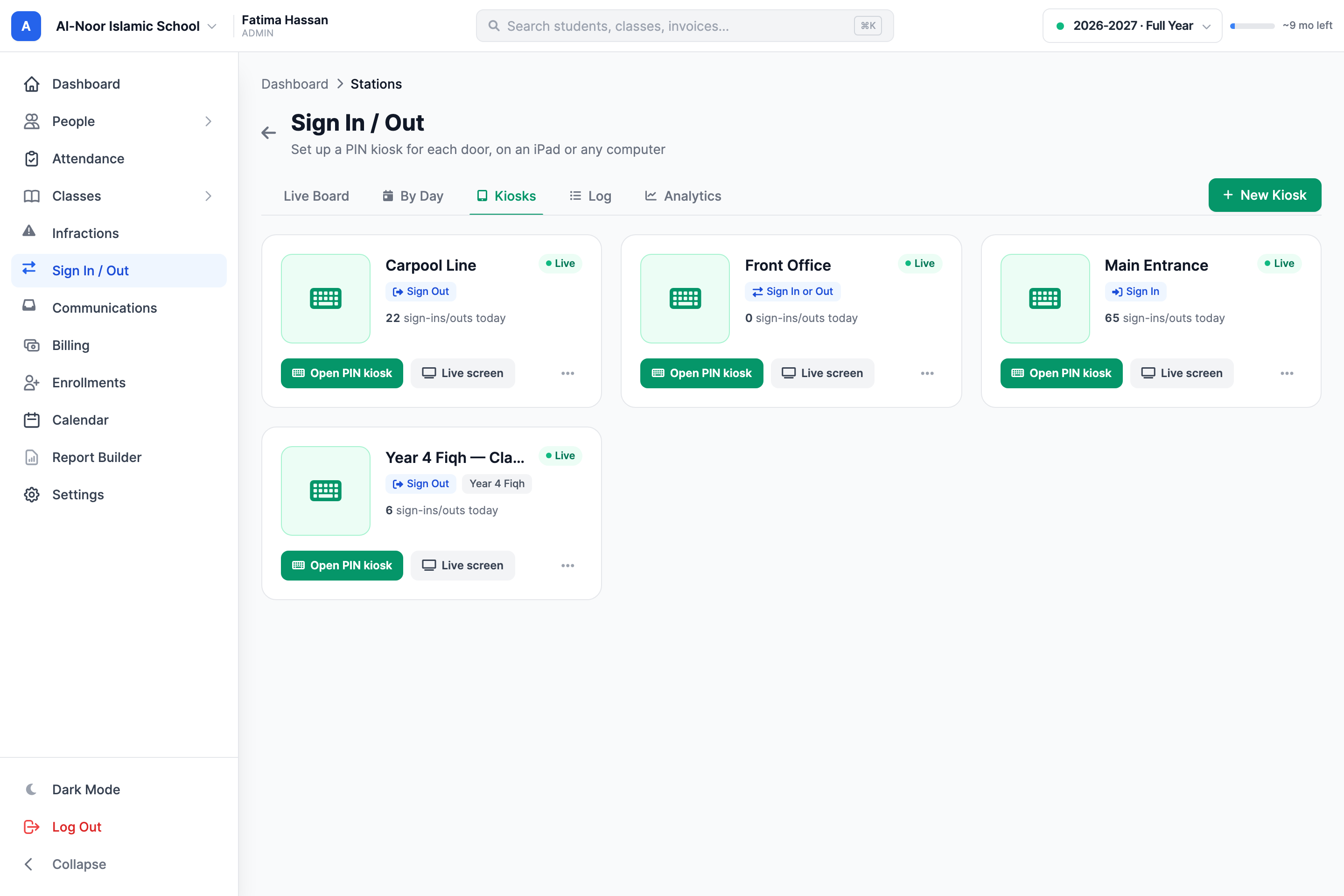Open Calendar icon in sidebar
The width and height of the screenshot is (1344, 896).
(x=31, y=420)
